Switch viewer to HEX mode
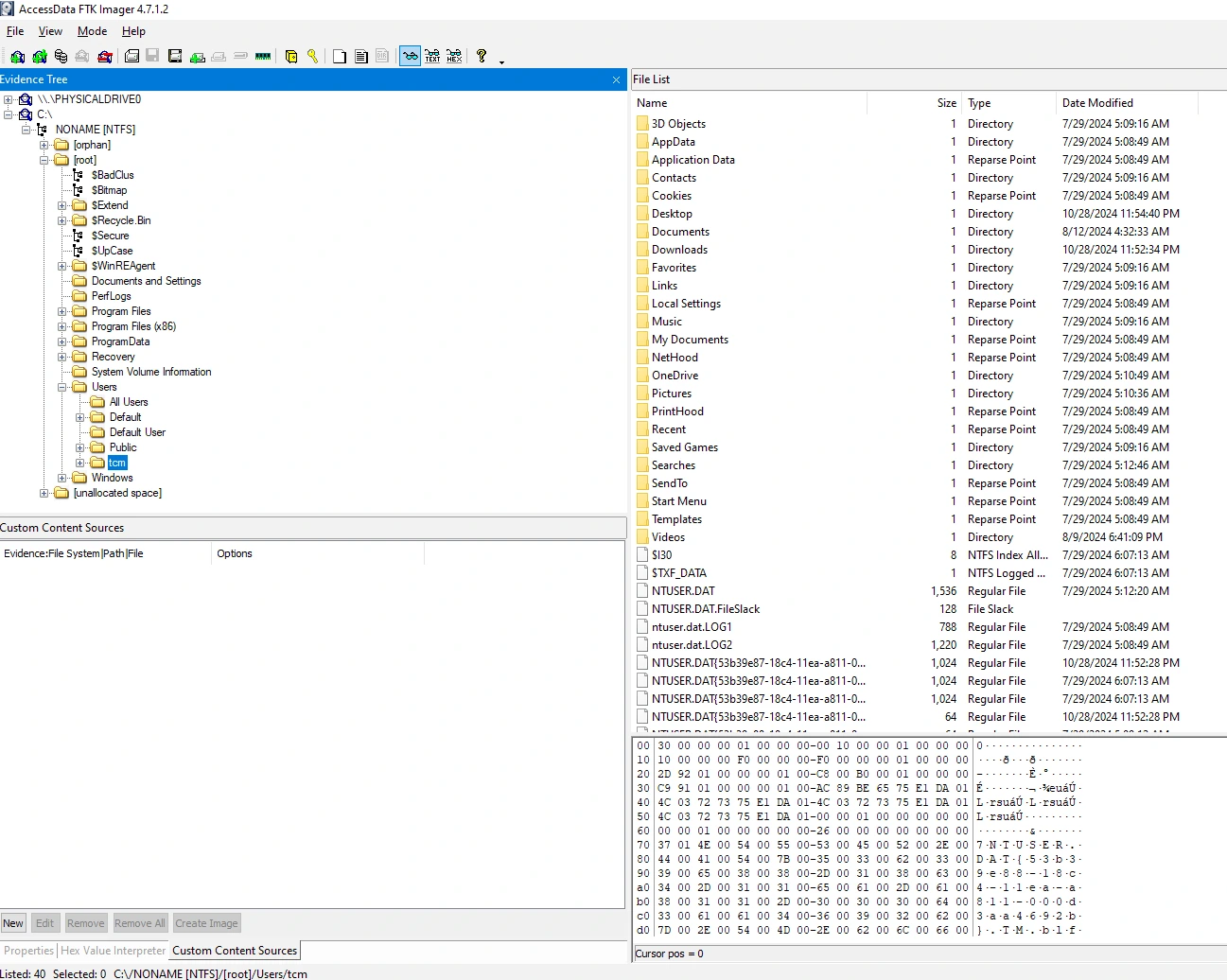This screenshot has height=980, width=1227. [x=454, y=57]
